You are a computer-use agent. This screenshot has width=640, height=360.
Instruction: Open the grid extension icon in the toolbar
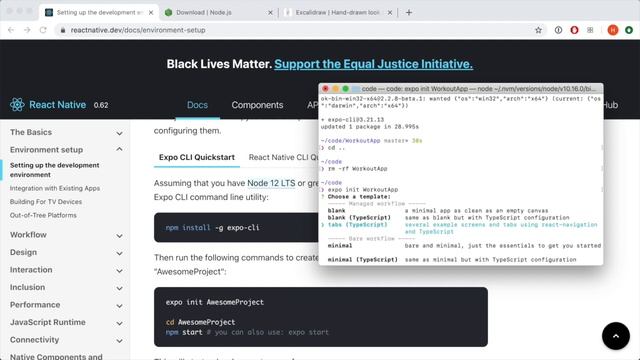tap(590, 30)
